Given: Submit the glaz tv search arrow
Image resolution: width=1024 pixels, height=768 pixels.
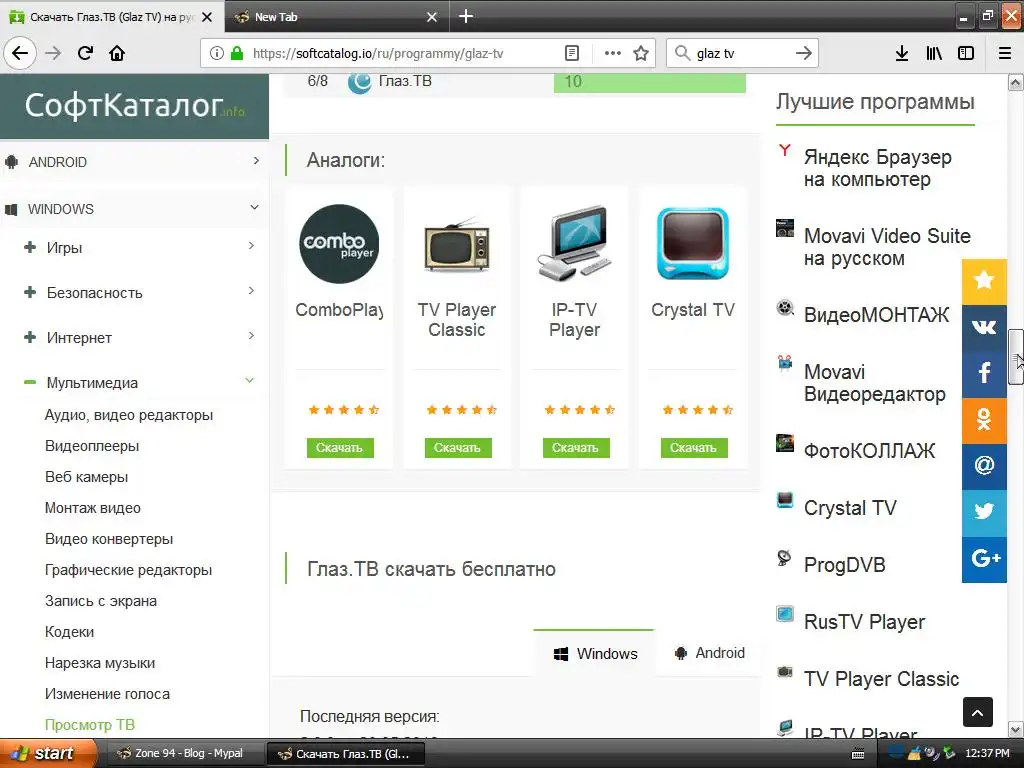Looking at the screenshot, I should 804,53.
